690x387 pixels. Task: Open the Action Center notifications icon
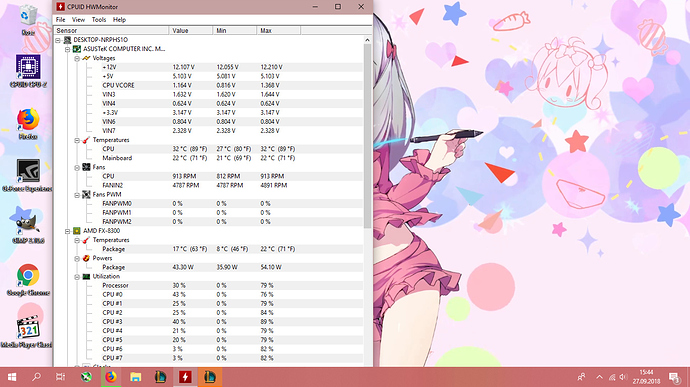coord(674,377)
